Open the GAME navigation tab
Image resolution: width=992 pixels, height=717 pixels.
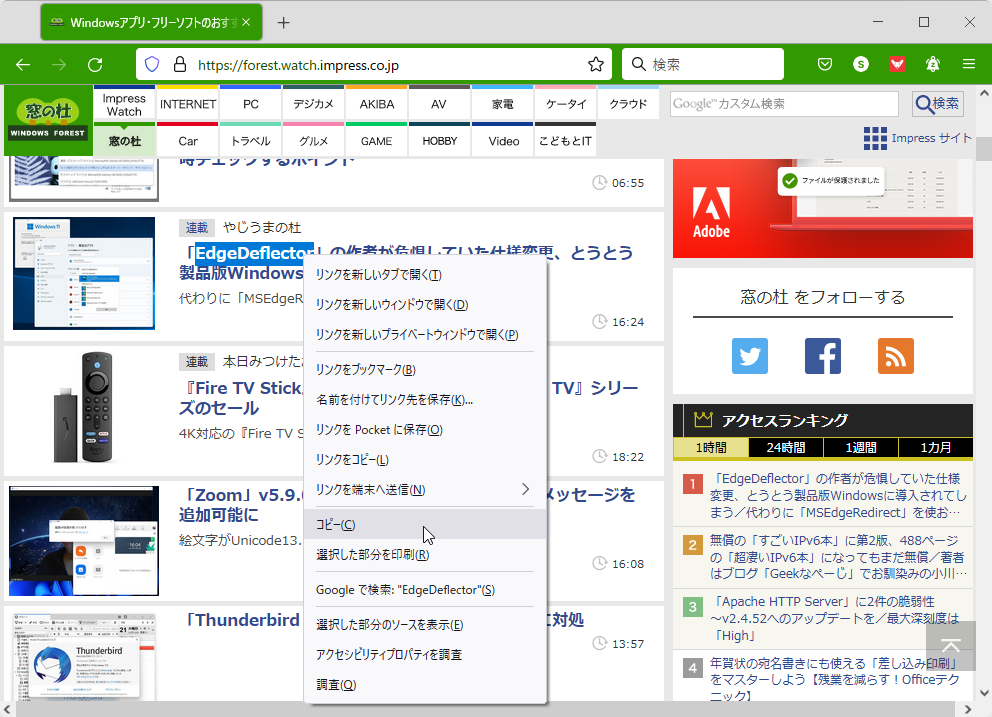[x=375, y=141]
